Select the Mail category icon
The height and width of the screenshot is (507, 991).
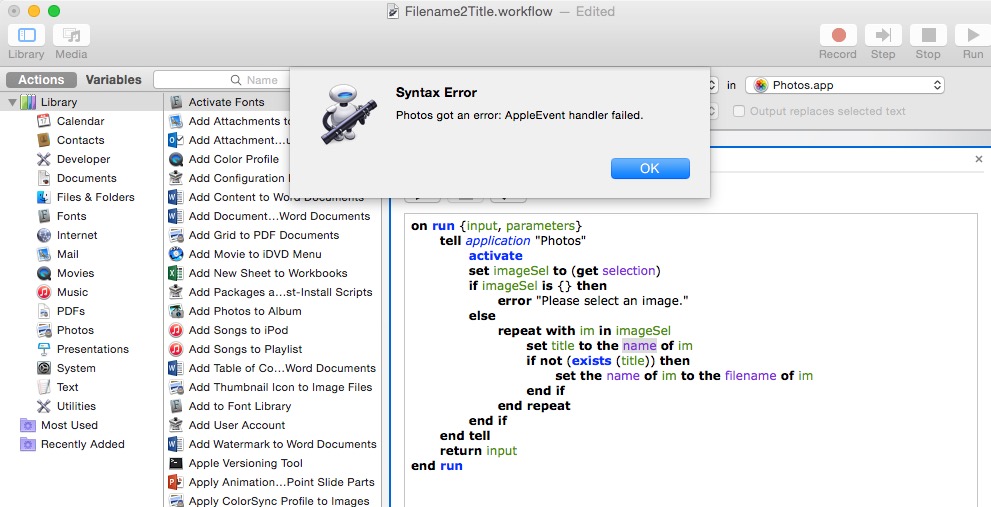coord(44,254)
